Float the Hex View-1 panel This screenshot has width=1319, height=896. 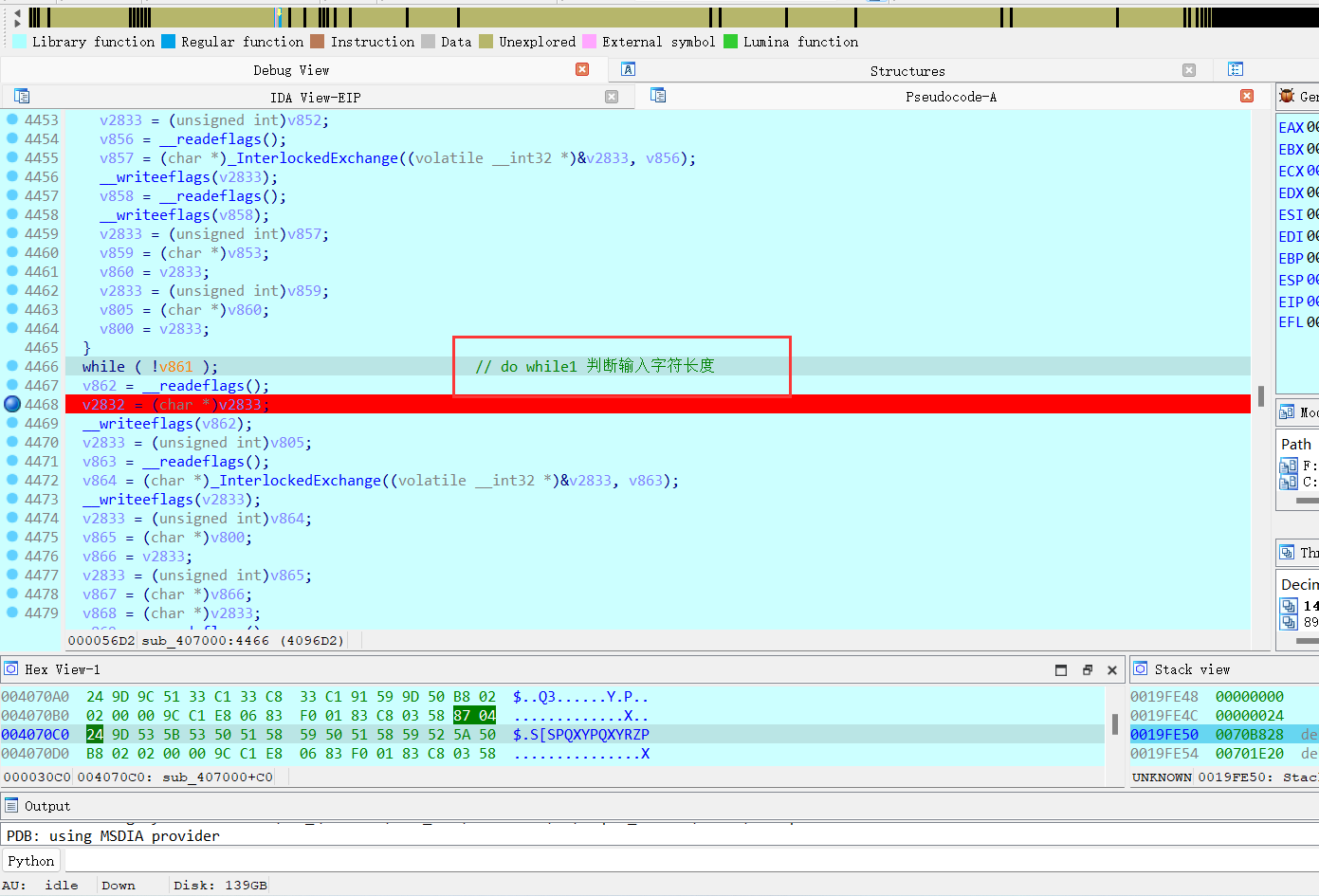pyautogui.click(x=1088, y=669)
